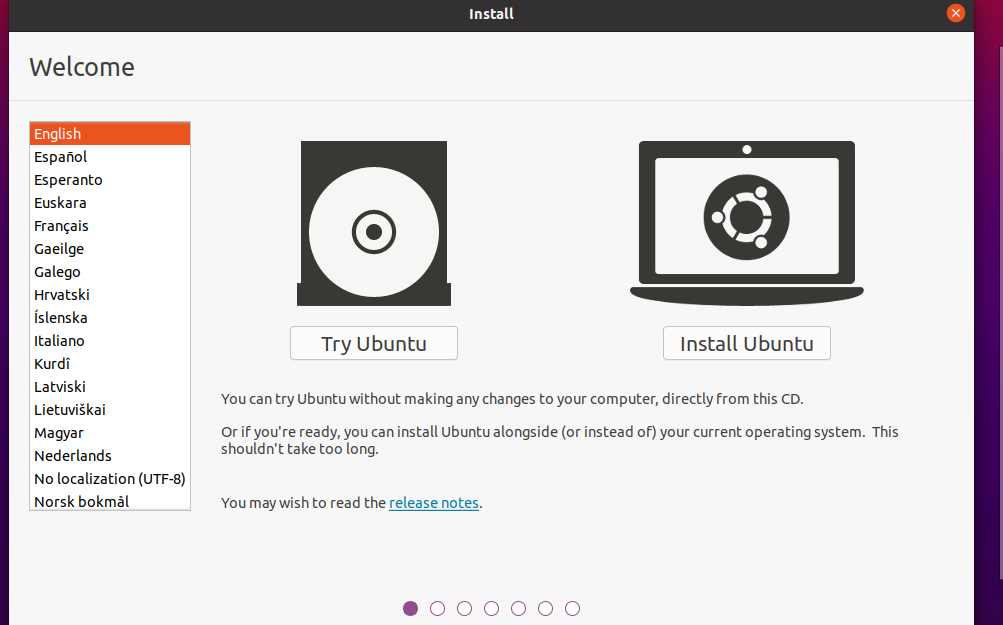This screenshot has height=625, width=1003.
Task: Close the Install window
Action: click(956, 13)
